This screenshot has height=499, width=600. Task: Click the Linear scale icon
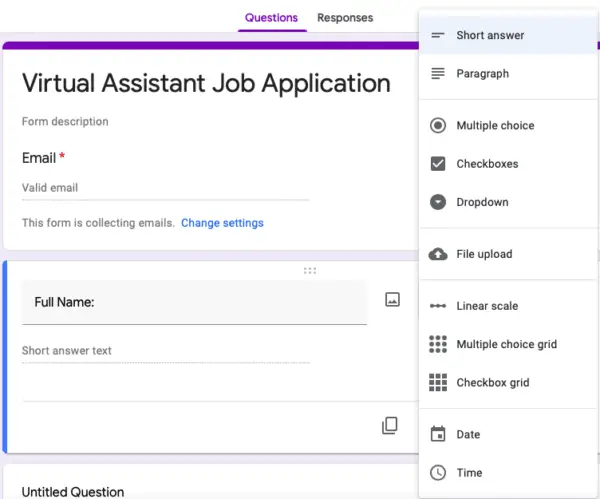click(437, 306)
